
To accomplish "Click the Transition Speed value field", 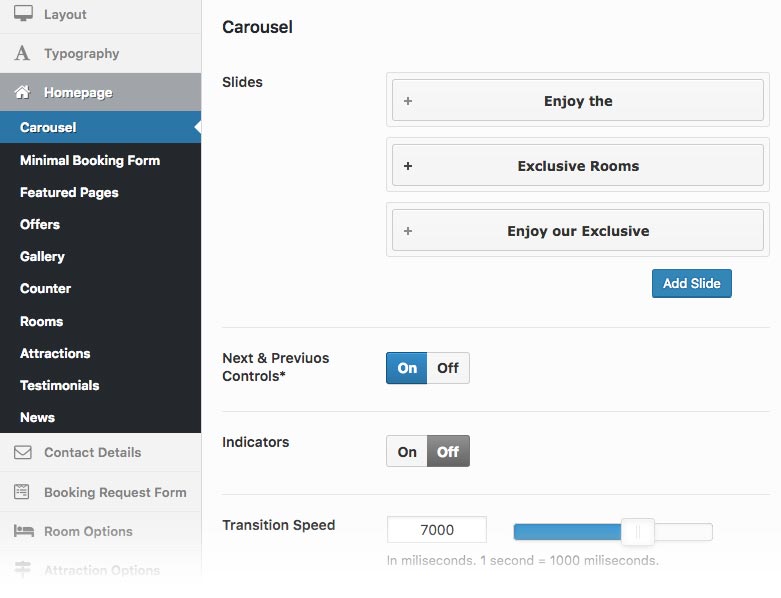I will [437, 529].
